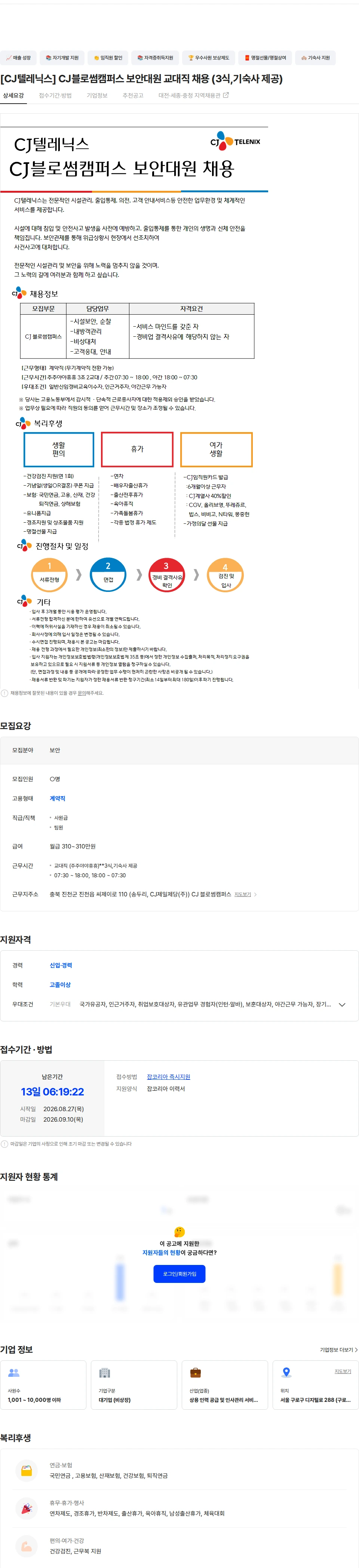The image size is (359, 1568).
Task: Click the 서울 구로구 디지털로 288 address
Action: [x=315, y=1400]
